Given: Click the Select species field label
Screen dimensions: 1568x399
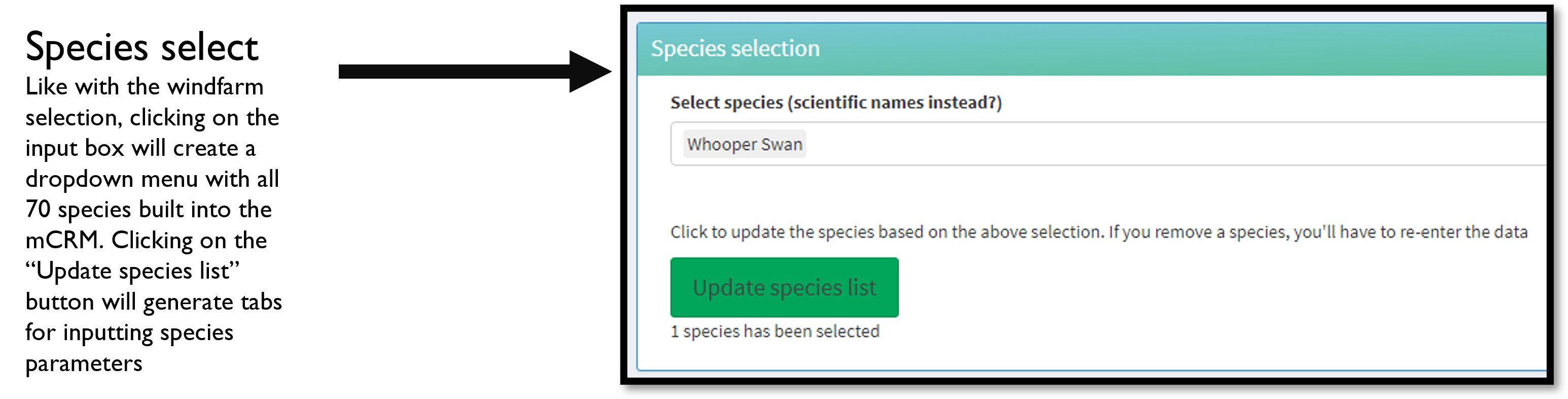Looking at the screenshot, I should (x=836, y=103).
